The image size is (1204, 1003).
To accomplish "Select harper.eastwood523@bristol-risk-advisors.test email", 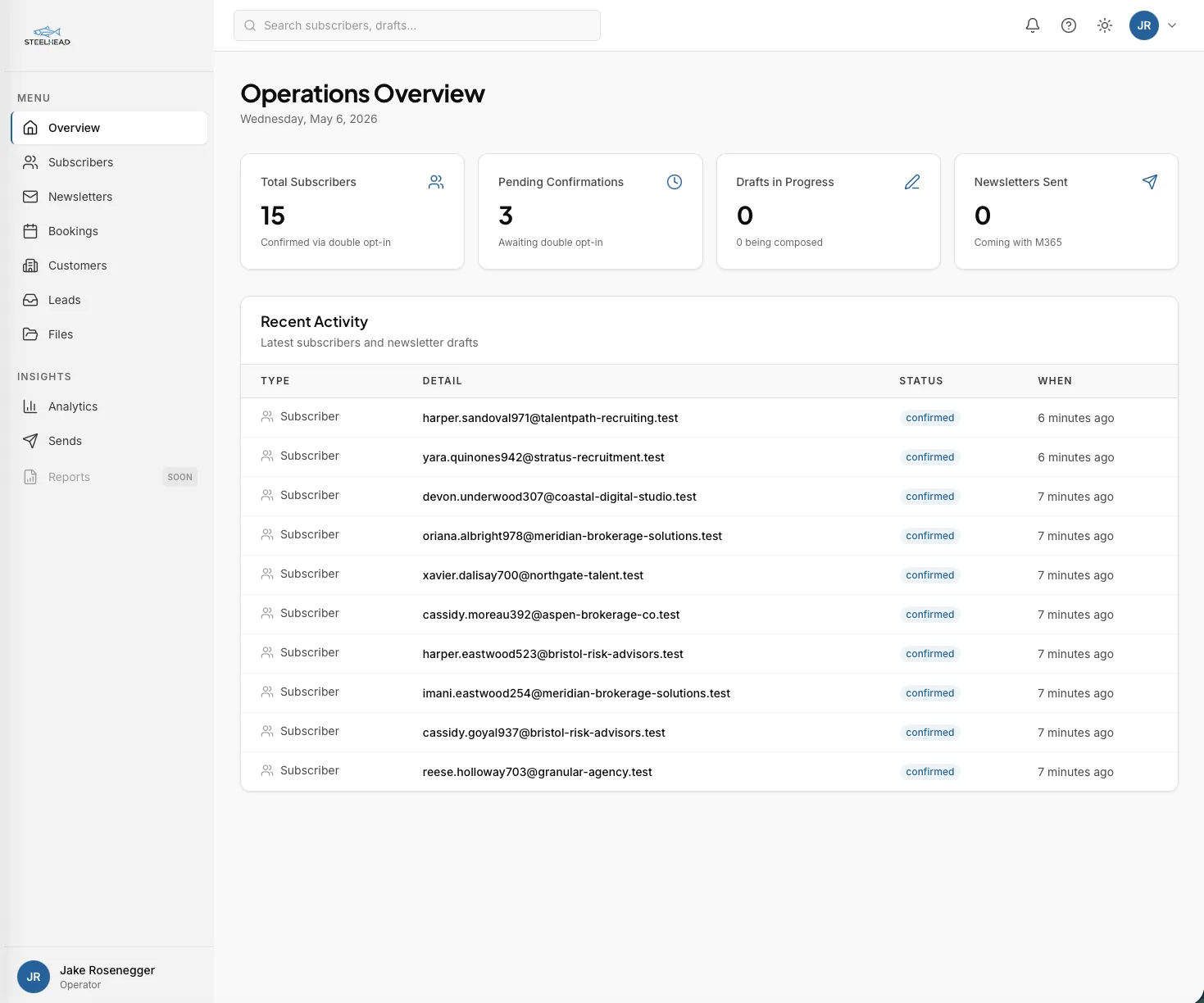I will click(x=552, y=654).
